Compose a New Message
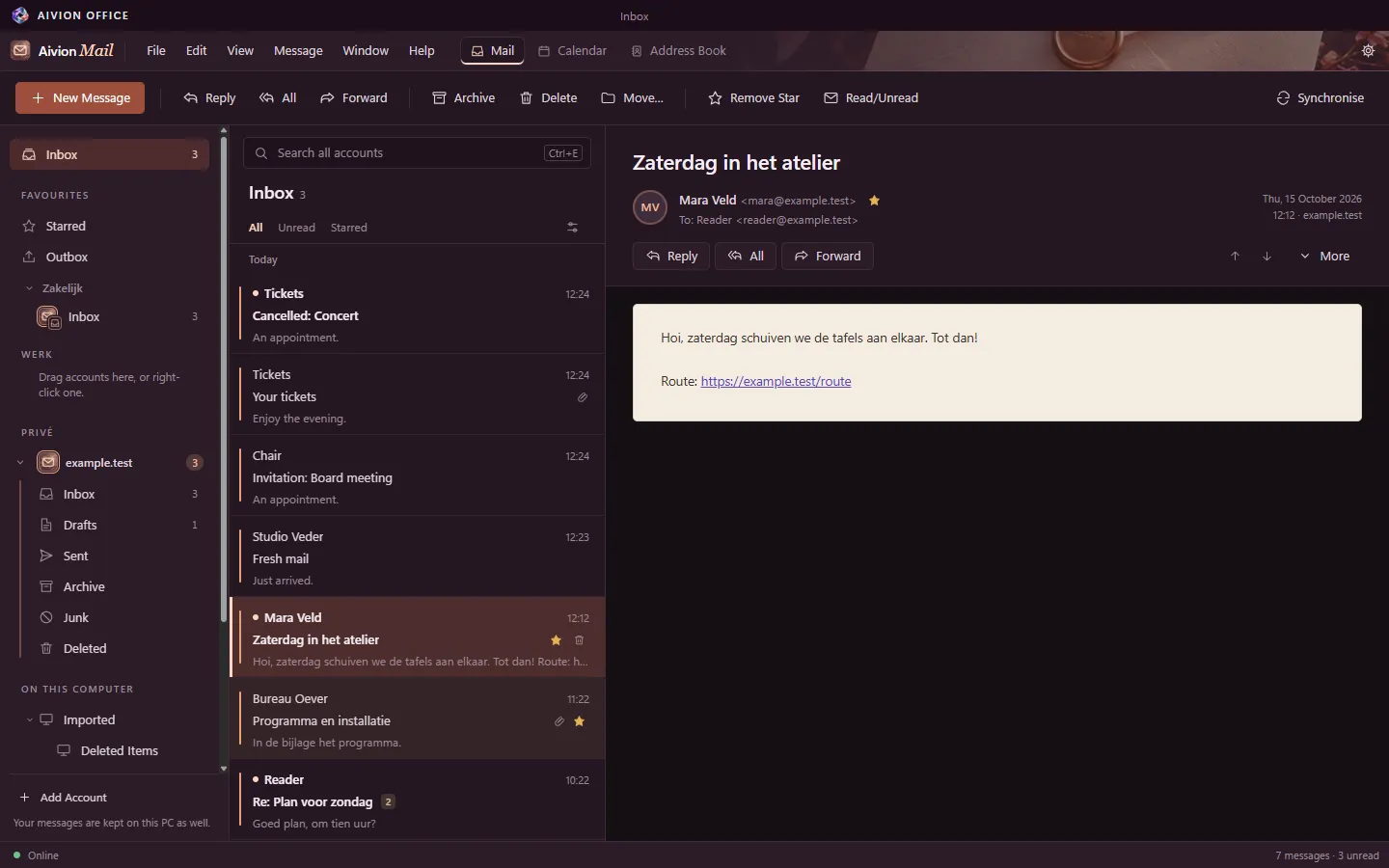The image size is (1389, 868). coord(80,98)
